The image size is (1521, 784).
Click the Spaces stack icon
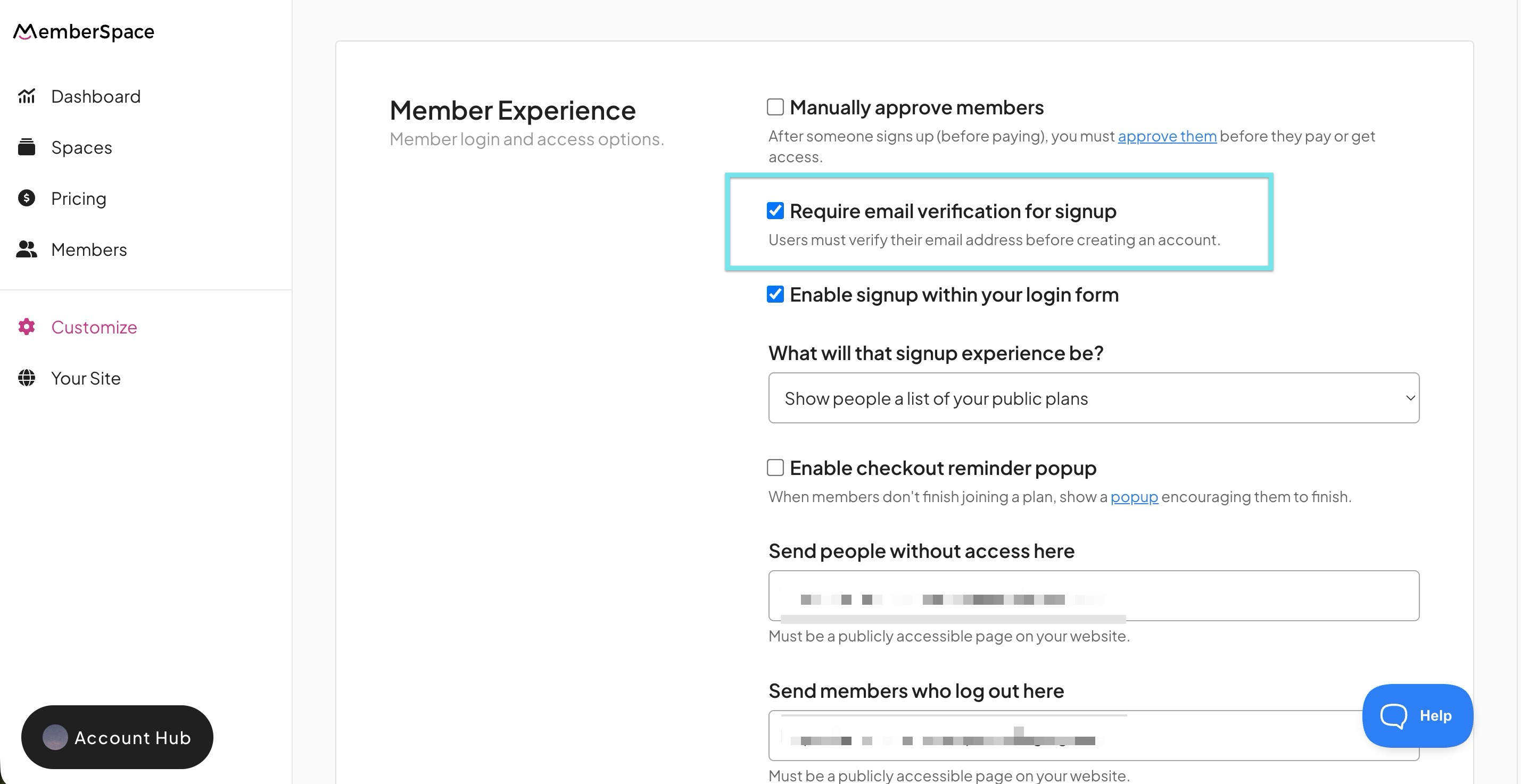tap(27, 147)
